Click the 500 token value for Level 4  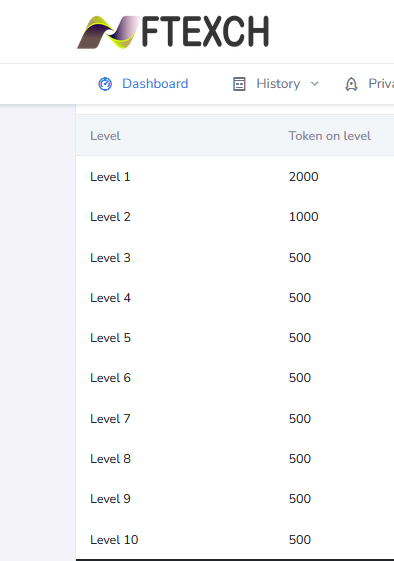click(300, 298)
